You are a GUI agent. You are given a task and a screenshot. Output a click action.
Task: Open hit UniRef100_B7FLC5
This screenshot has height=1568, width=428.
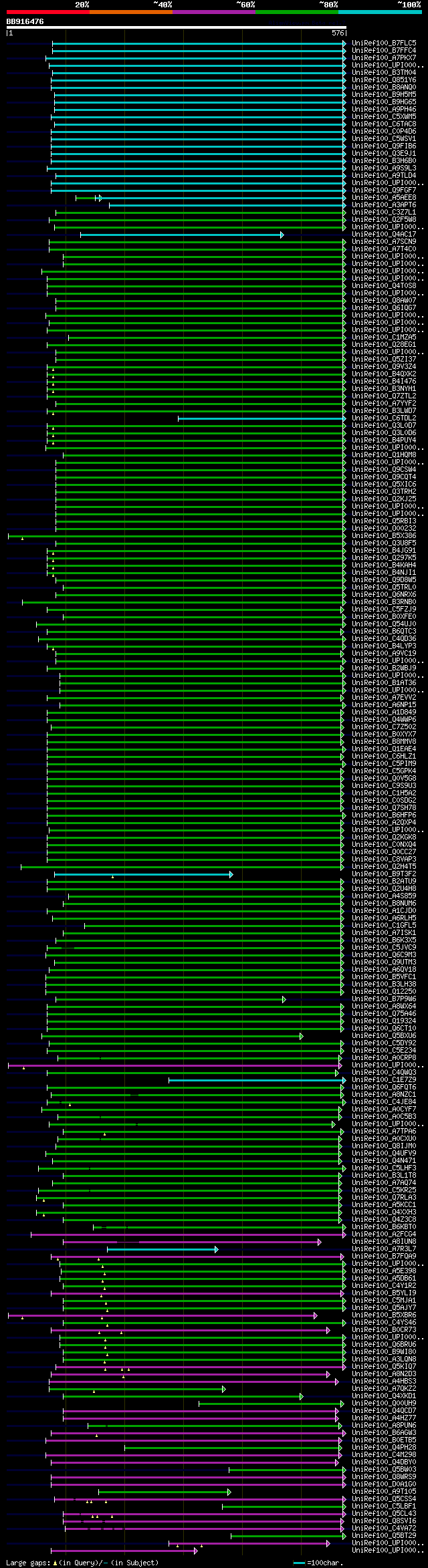click(x=384, y=43)
